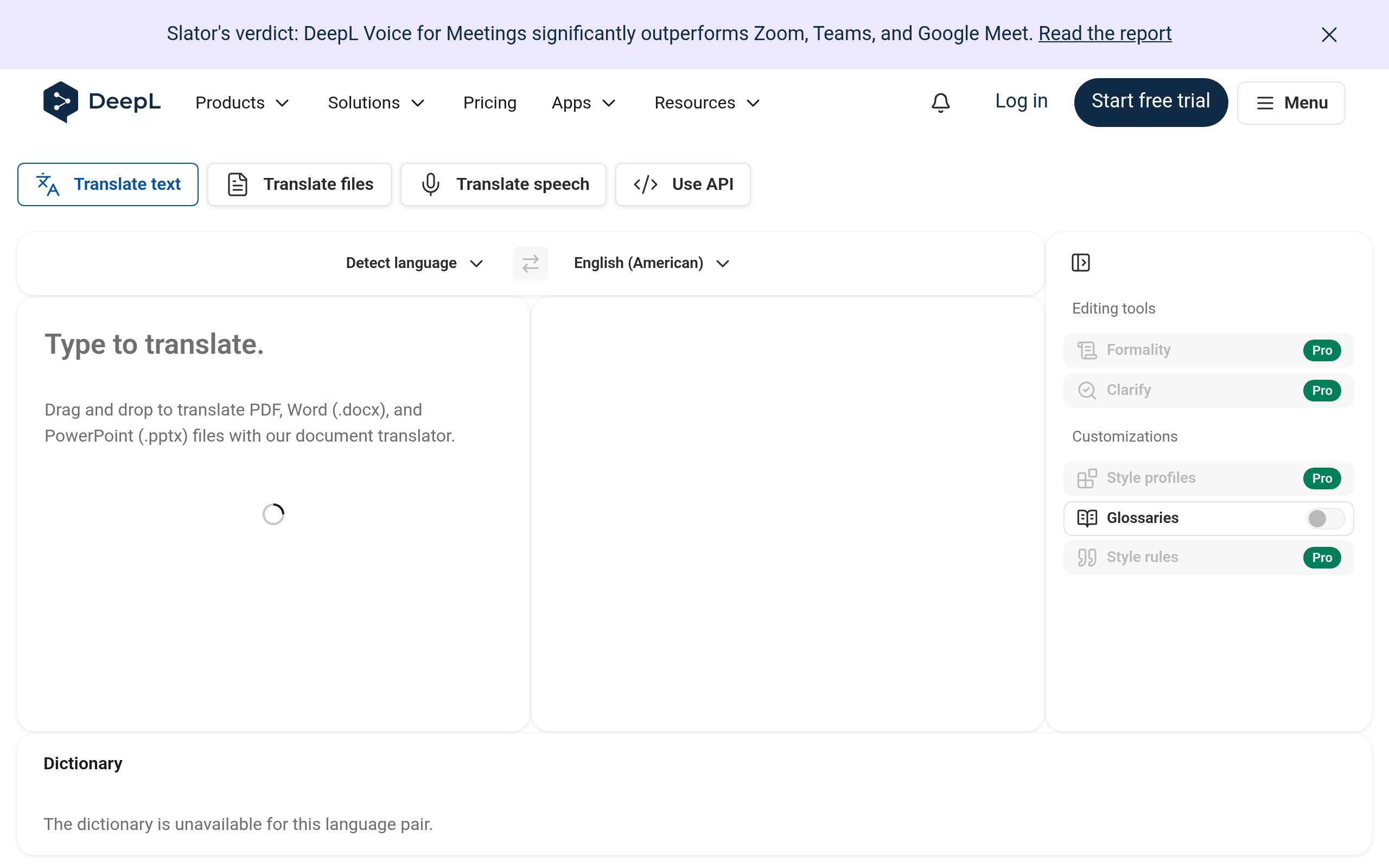This screenshot has width=1389, height=868.
Task: Open the Pricing page
Action: coord(489,103)
